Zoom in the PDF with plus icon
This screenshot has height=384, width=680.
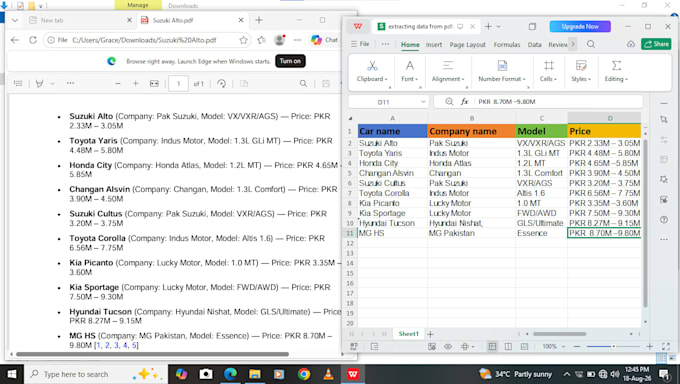pos(135,83)
